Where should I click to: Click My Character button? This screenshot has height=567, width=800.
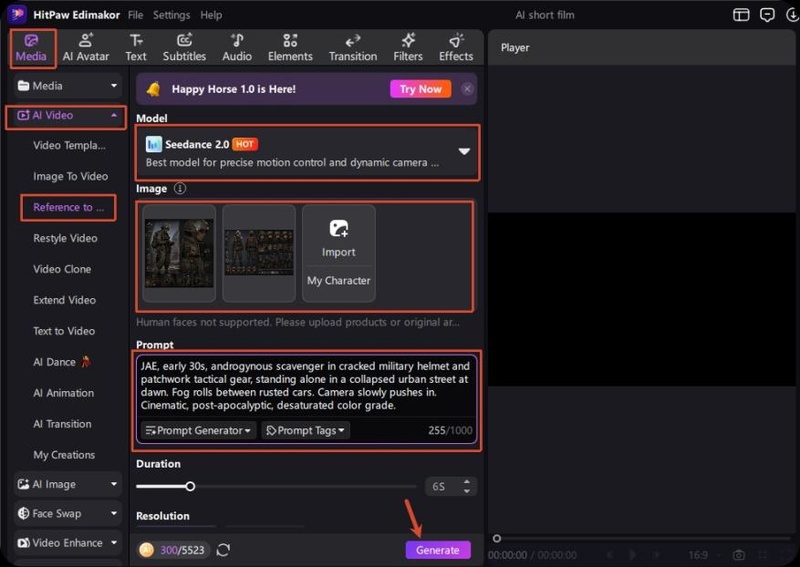tap(339, 281)
